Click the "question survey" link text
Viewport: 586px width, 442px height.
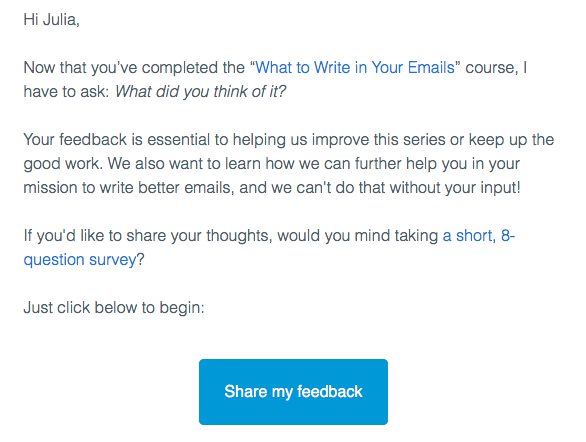click(x=80, y=260)
